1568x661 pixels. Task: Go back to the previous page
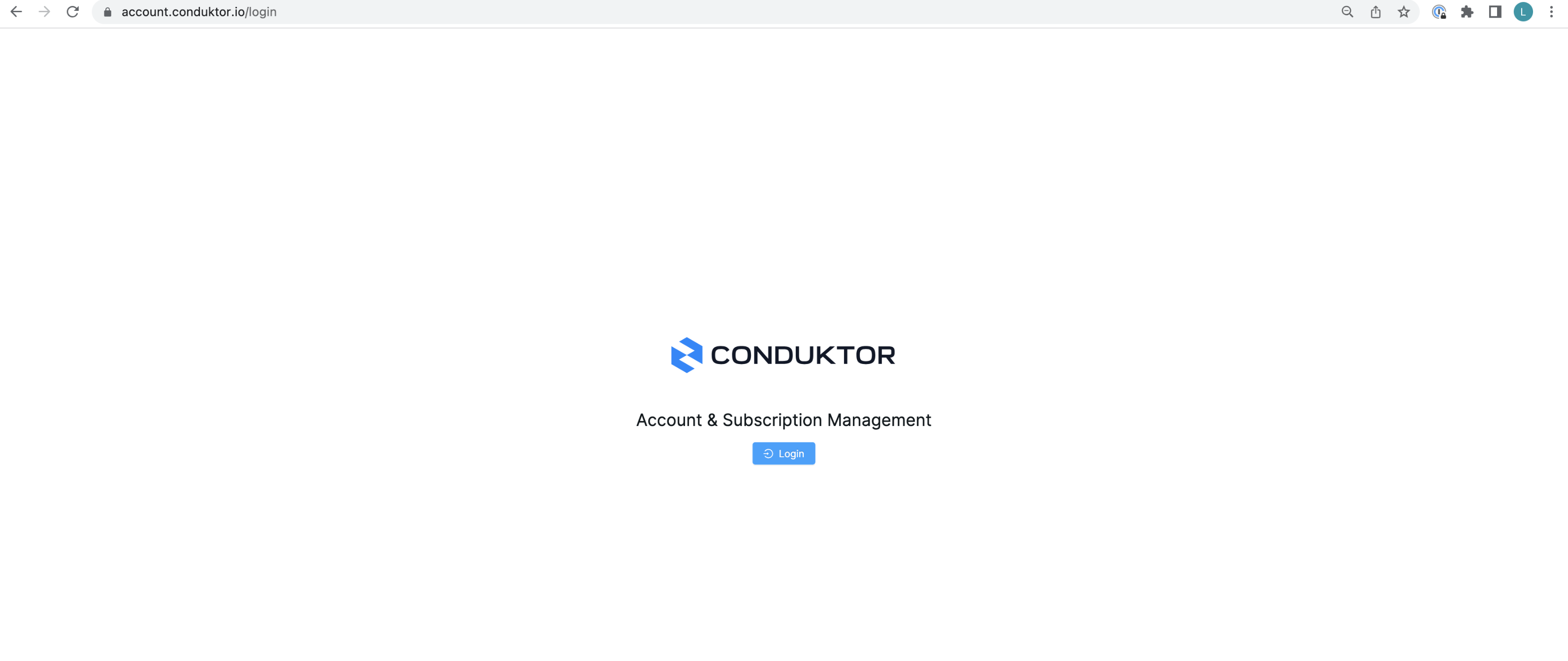16,11
